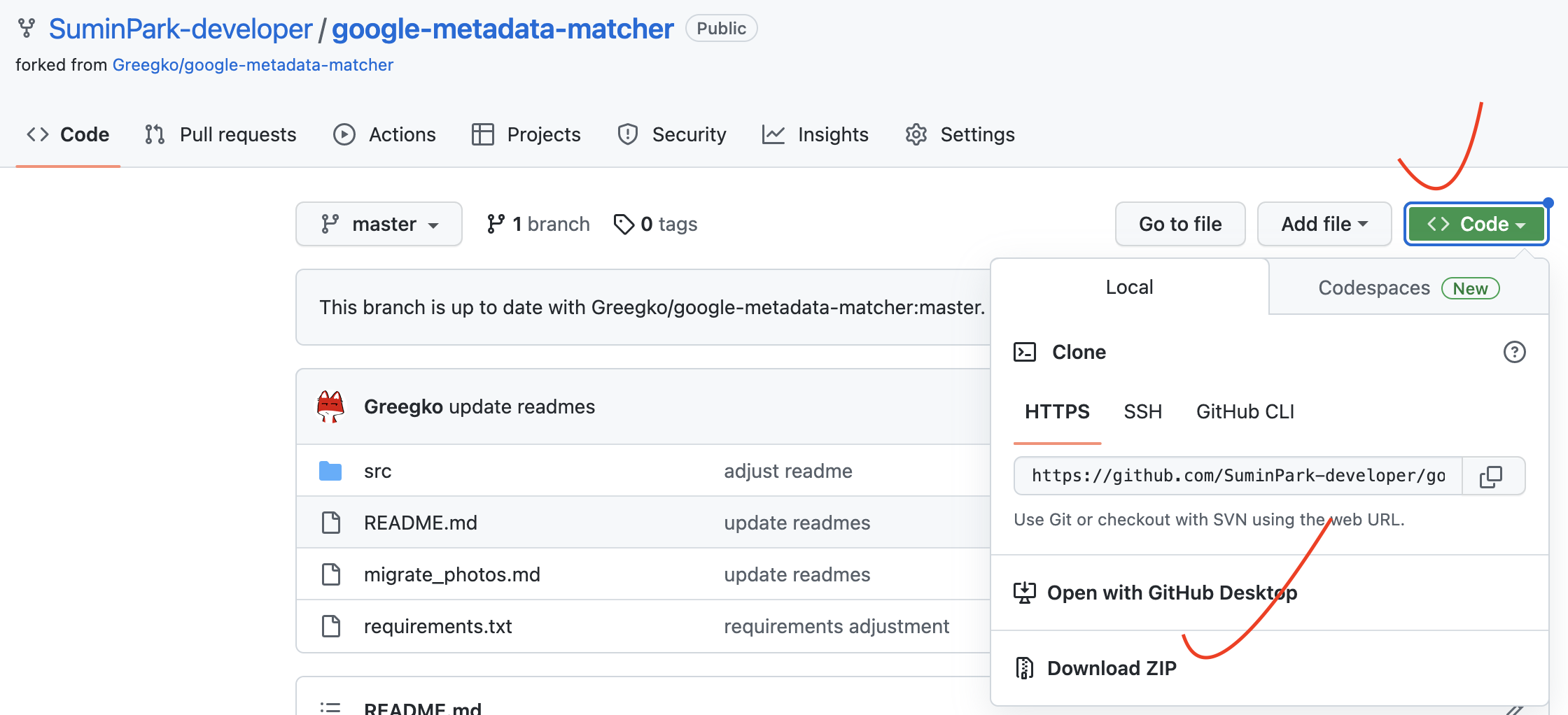Open the 'adjust readme' commit for src
Screen dimensions: 1568x715
coord(787,471)
